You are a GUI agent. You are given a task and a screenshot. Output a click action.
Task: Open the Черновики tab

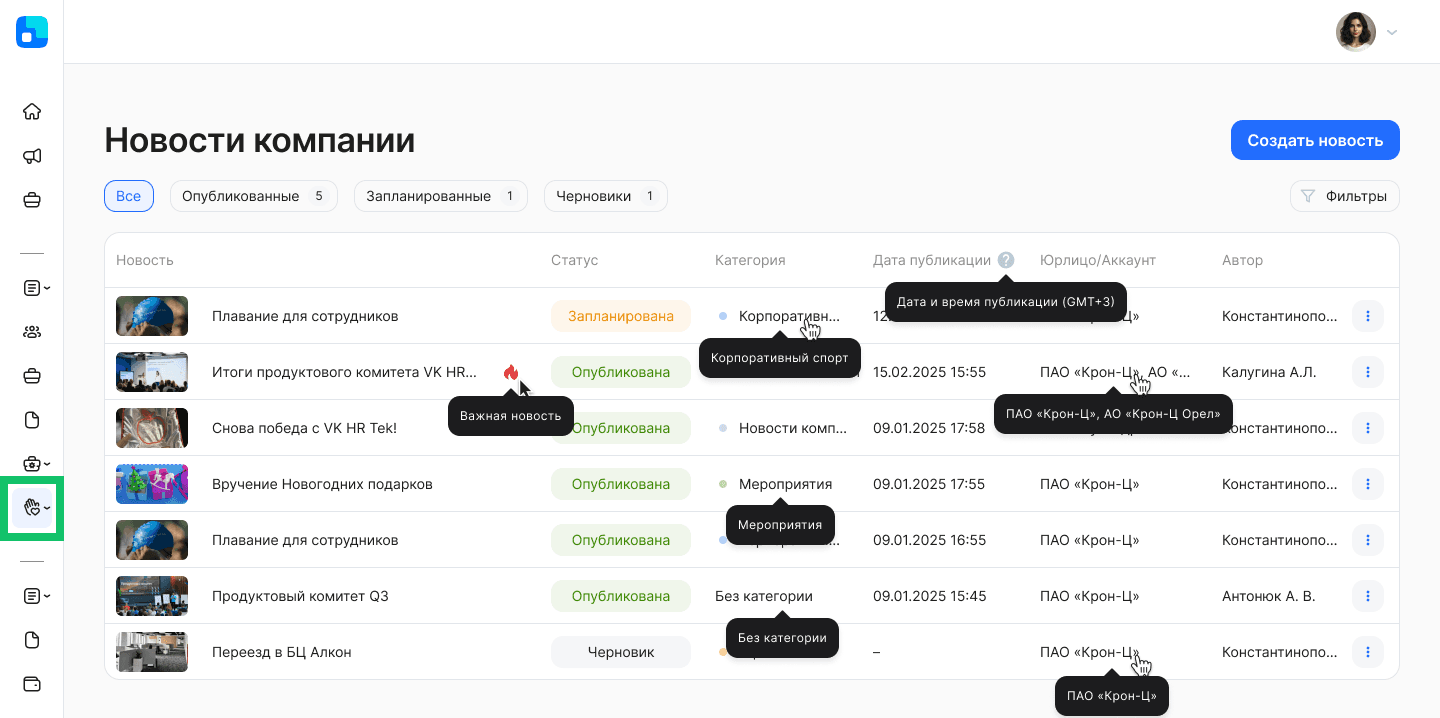(x=605, y=196)
